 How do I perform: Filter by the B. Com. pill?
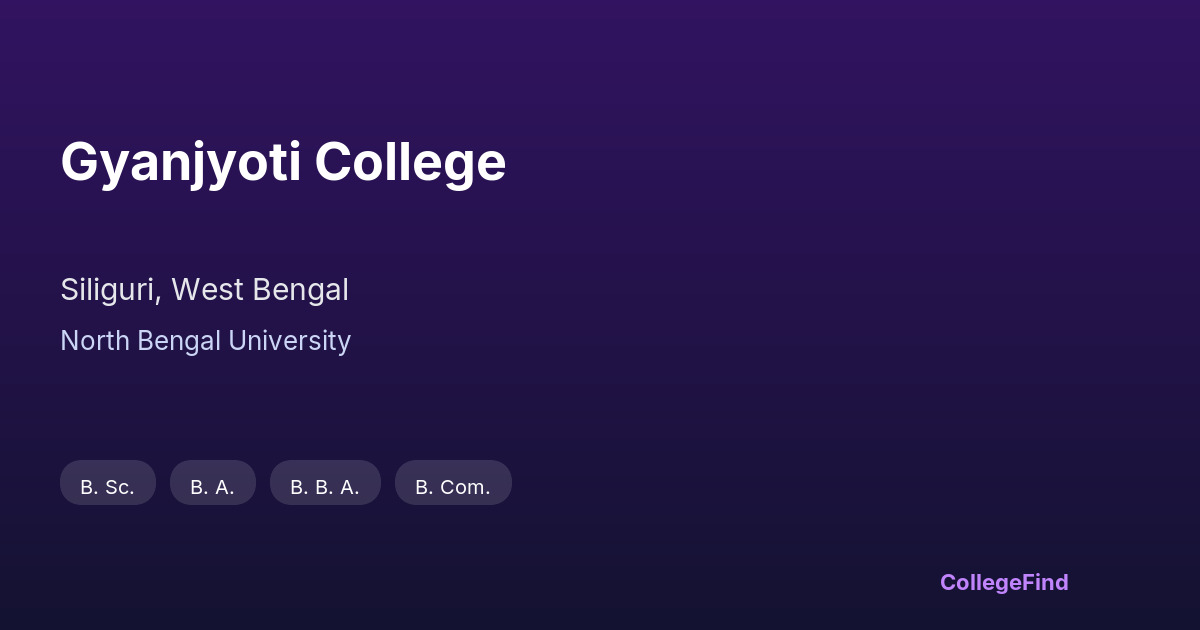pyautogui.click(x=453, y=484)
